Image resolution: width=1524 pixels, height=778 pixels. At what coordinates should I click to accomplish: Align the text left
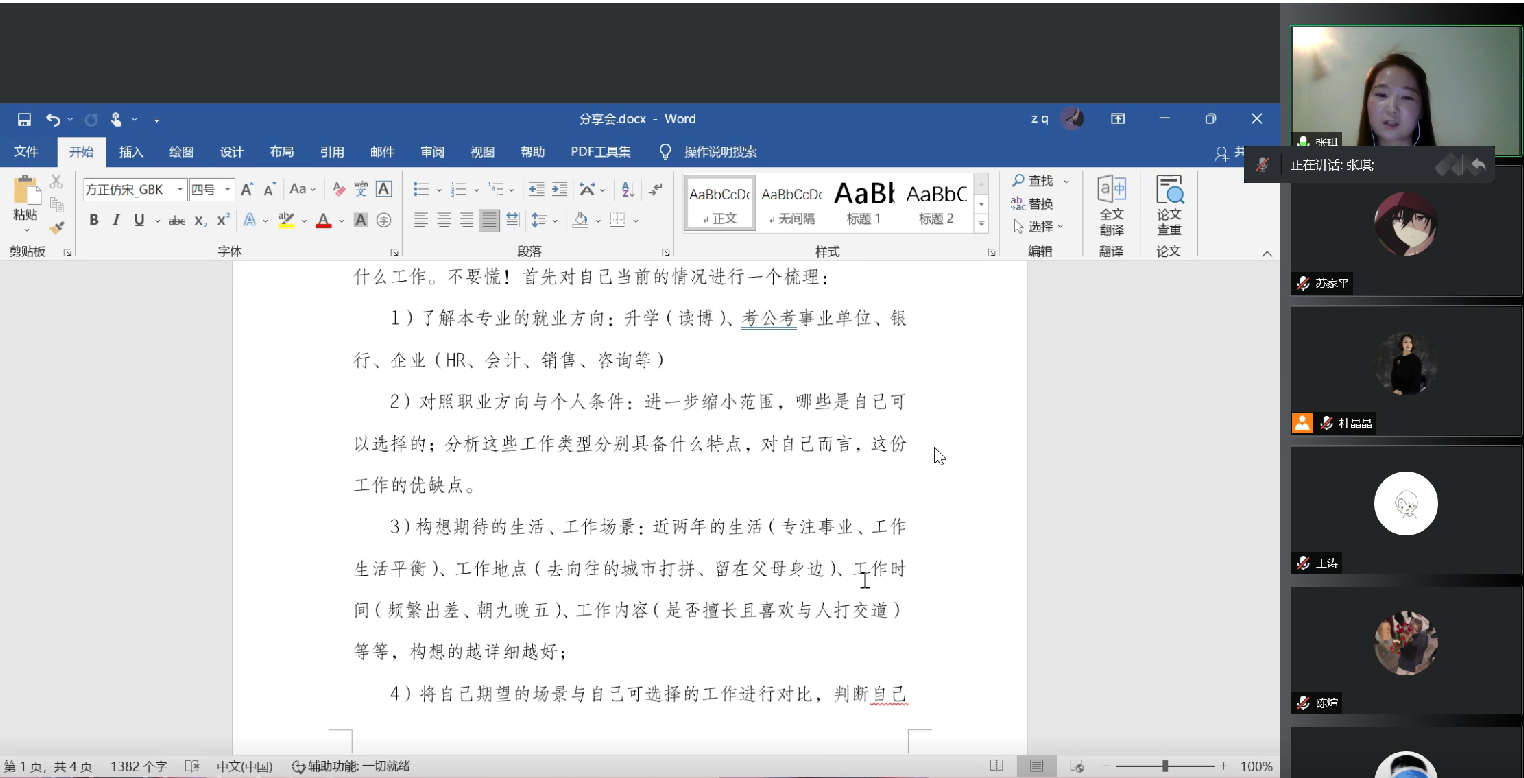pyautogui.click(x=421, y=220)
